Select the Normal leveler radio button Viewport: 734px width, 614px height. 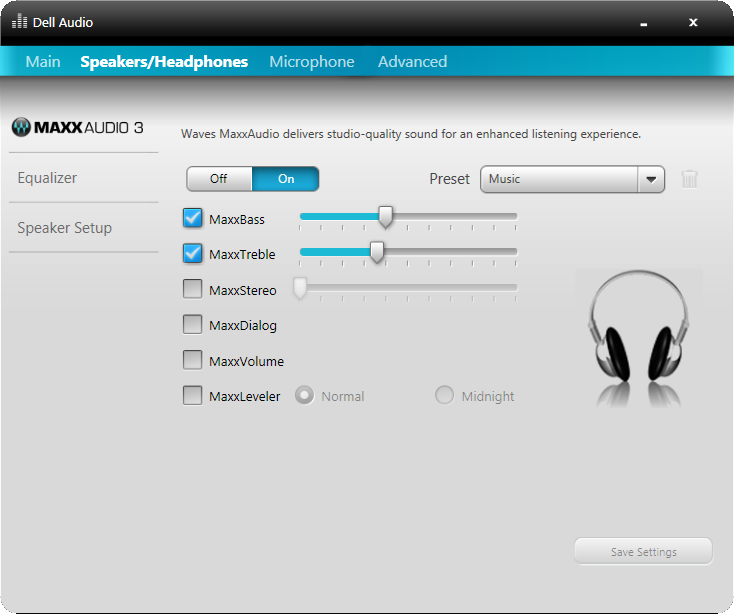coord(304,395)
